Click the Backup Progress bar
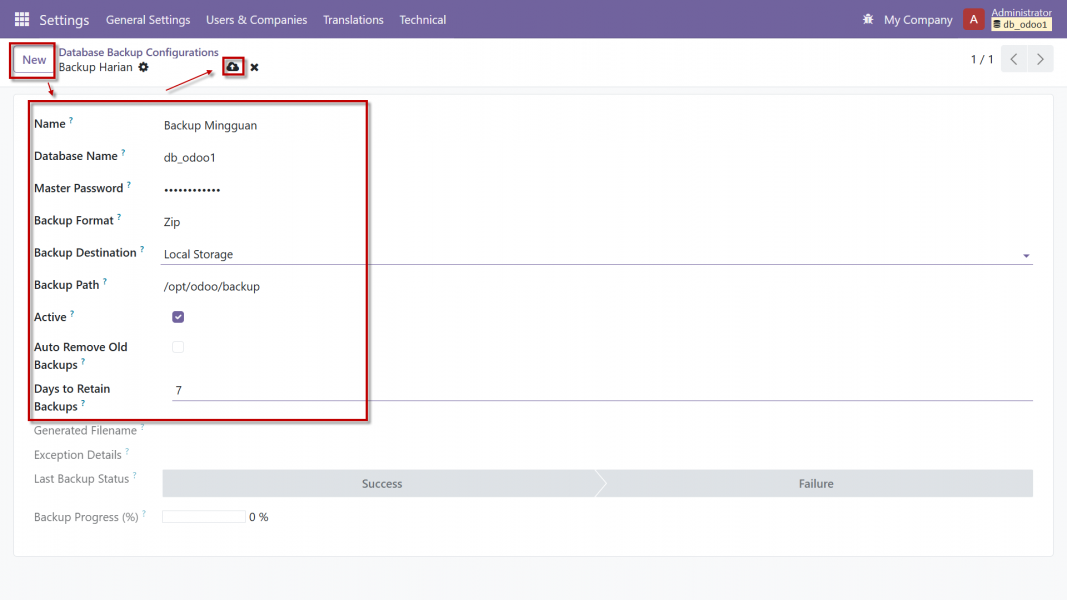 203,517
